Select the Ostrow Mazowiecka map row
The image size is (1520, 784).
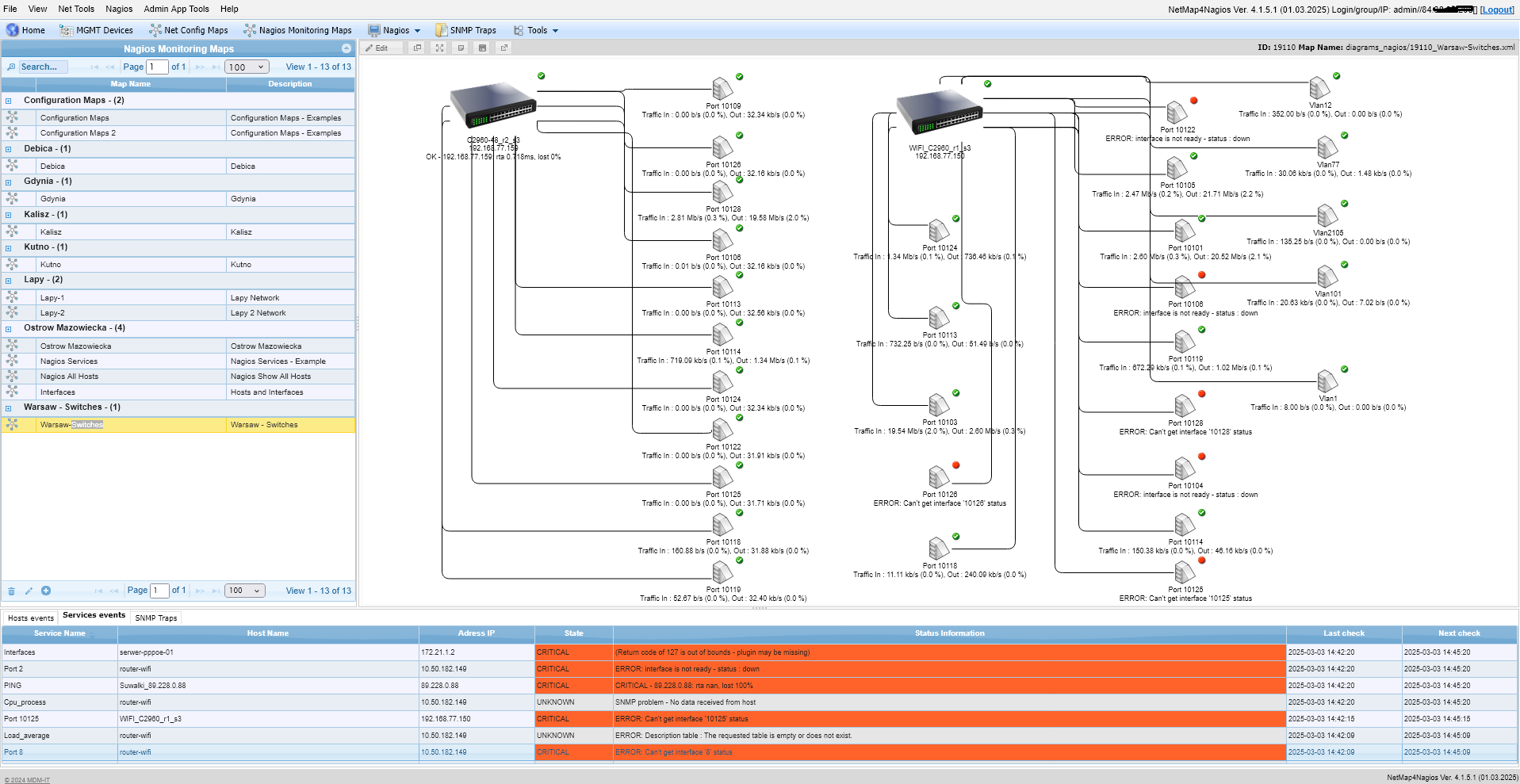[75, 346]
